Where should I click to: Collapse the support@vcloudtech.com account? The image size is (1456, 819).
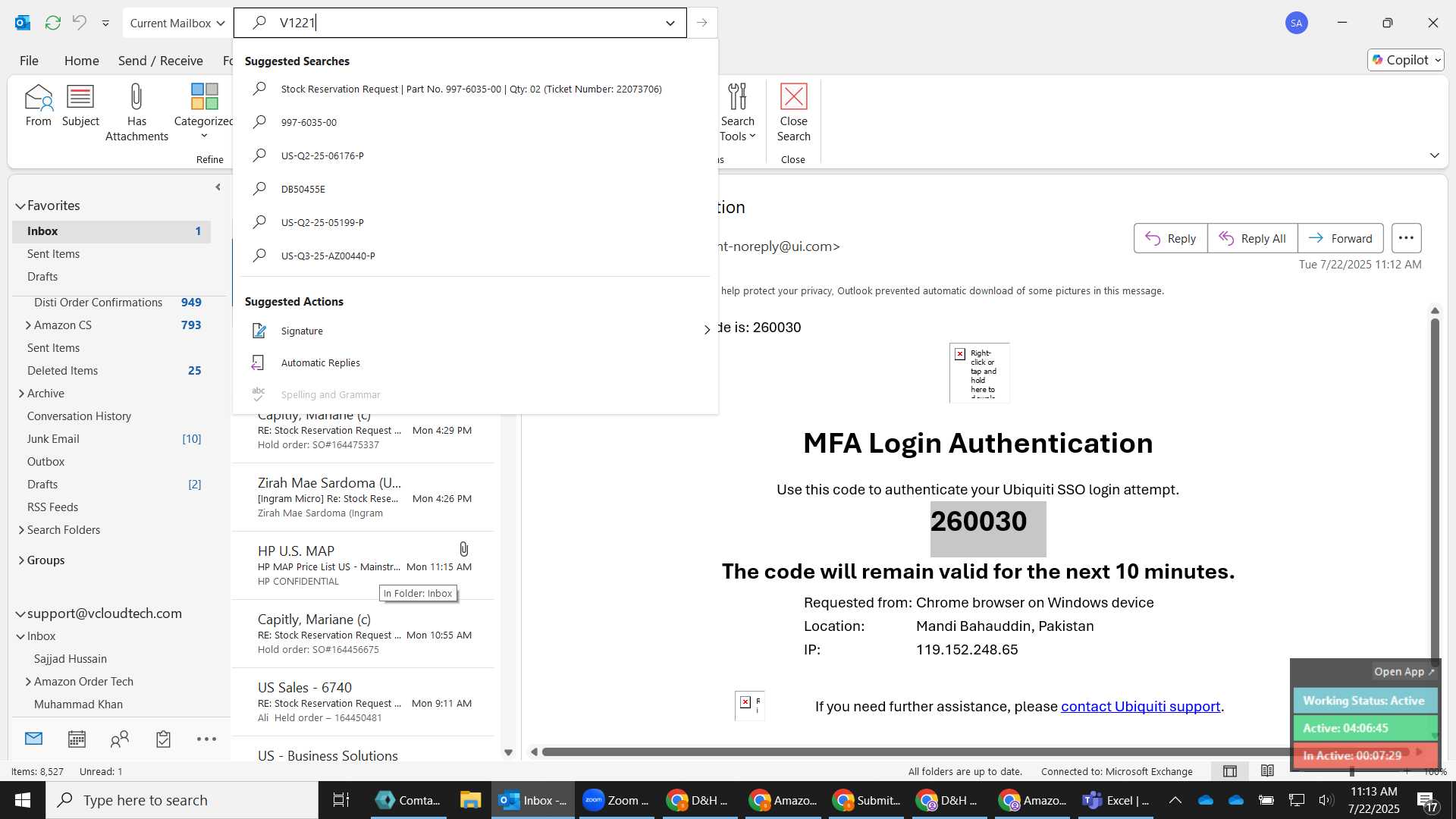(x=20, y=613)
